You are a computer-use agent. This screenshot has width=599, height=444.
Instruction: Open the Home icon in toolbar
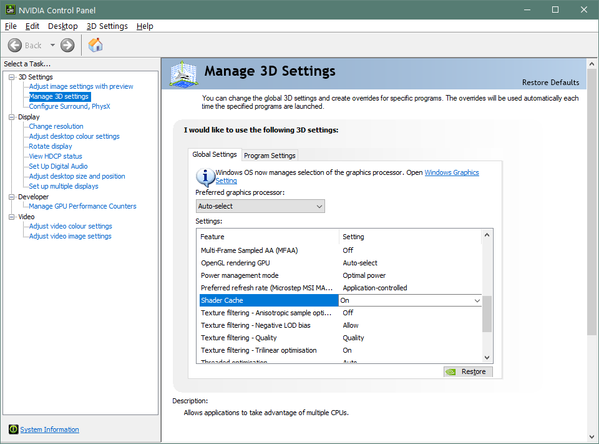[x=96, y=45]
